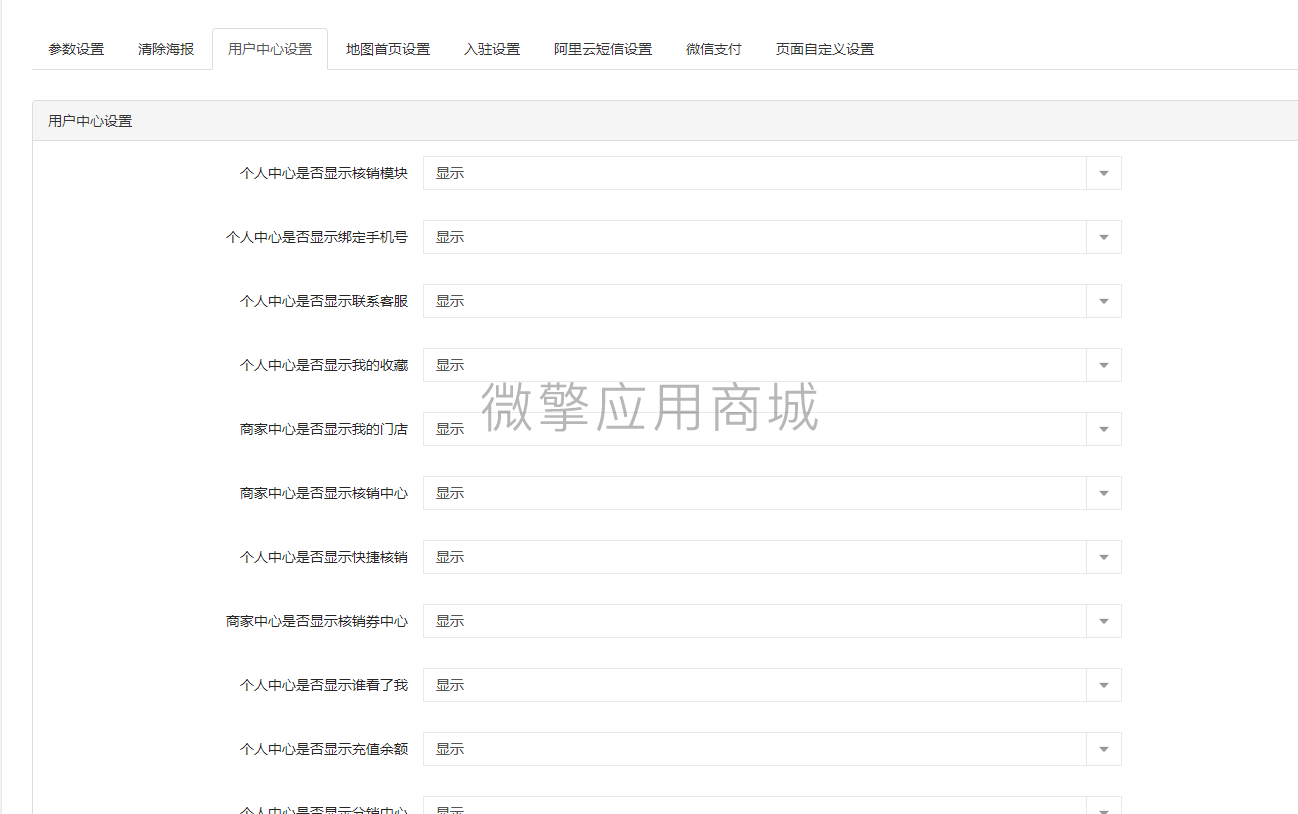Click the label 个人中心是否显示我的收藏

pyautogui.click(x=324, y=365)
